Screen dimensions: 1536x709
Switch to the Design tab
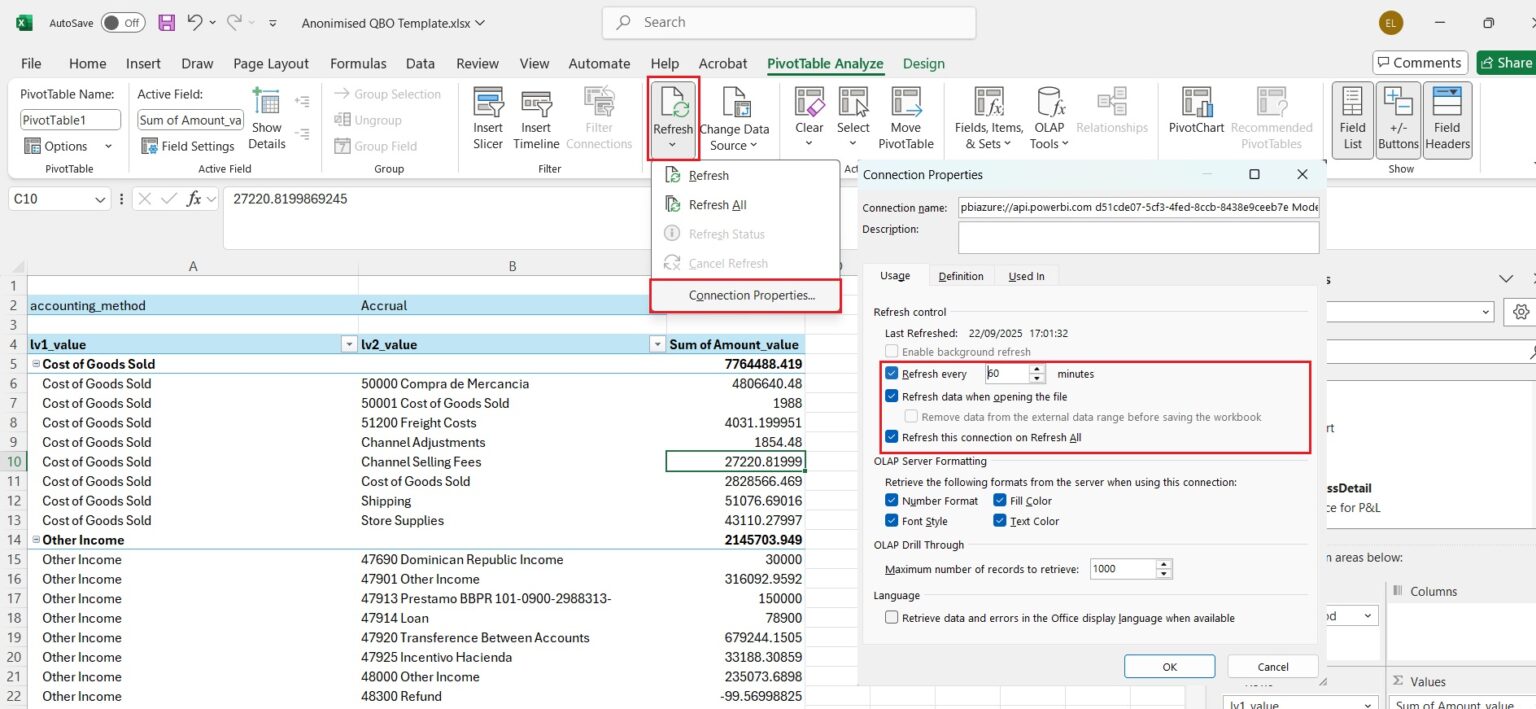click(923, 63)
